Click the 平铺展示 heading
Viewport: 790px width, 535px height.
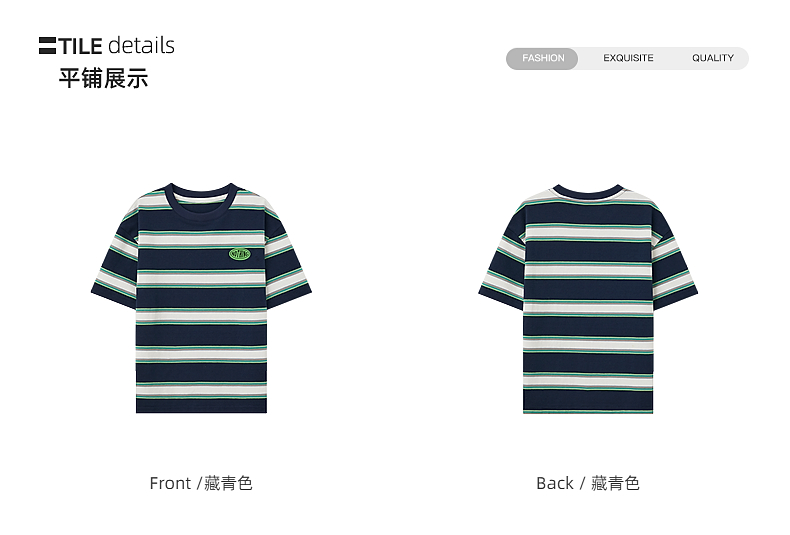pos(103,79)
